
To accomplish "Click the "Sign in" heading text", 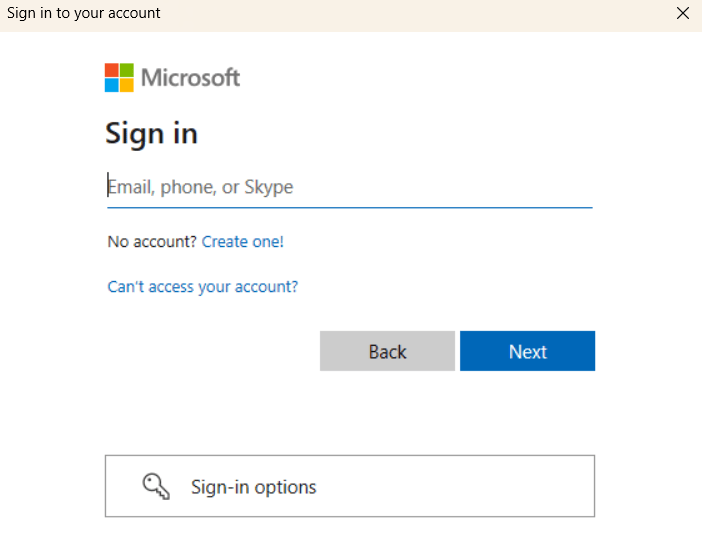I will [151, 134].
